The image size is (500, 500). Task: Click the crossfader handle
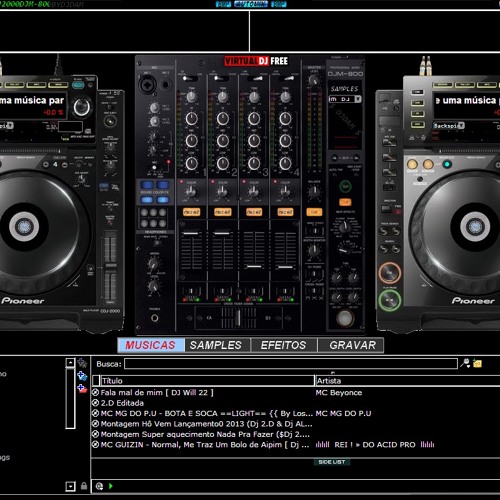click(x=238, y=318)
